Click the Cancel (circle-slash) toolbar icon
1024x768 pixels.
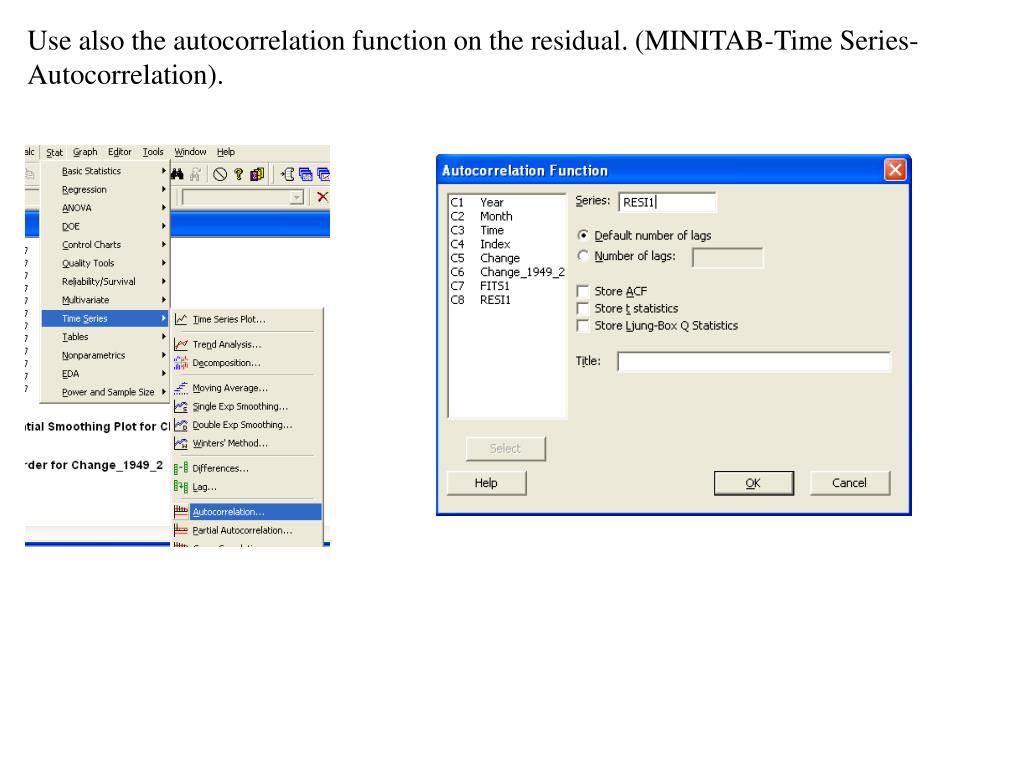220,174
